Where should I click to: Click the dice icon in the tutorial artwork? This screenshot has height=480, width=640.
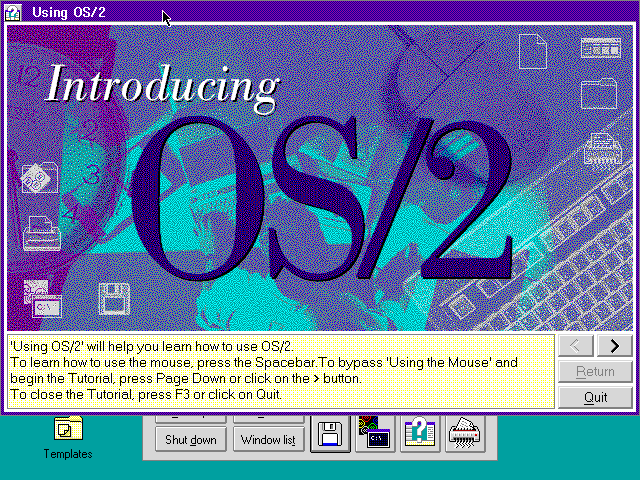pos(38,178)
